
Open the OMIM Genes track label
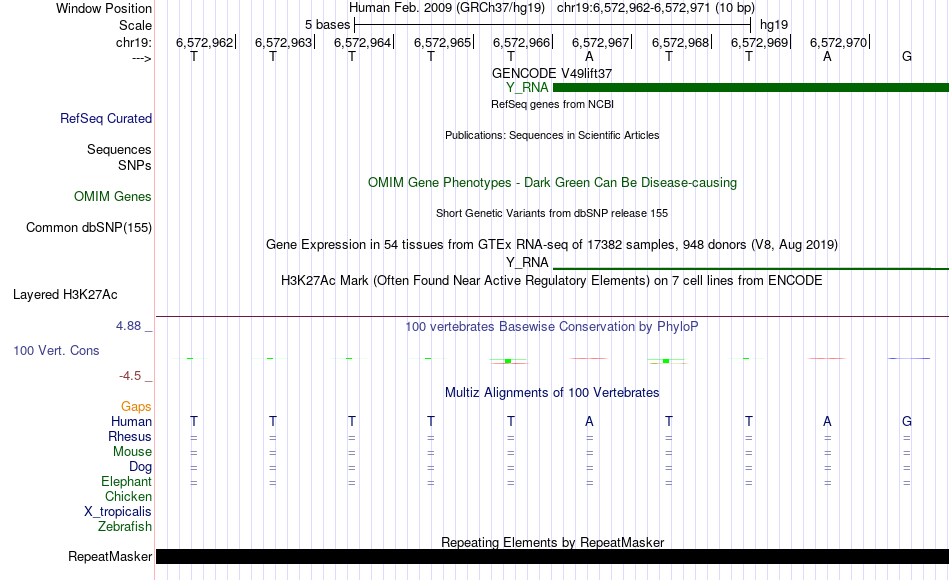pos(113,196)
